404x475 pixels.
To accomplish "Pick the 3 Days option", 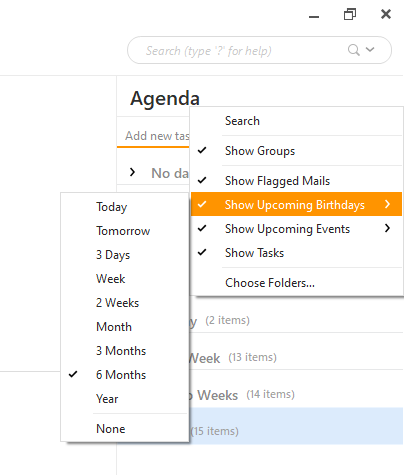I will (125, 255).
